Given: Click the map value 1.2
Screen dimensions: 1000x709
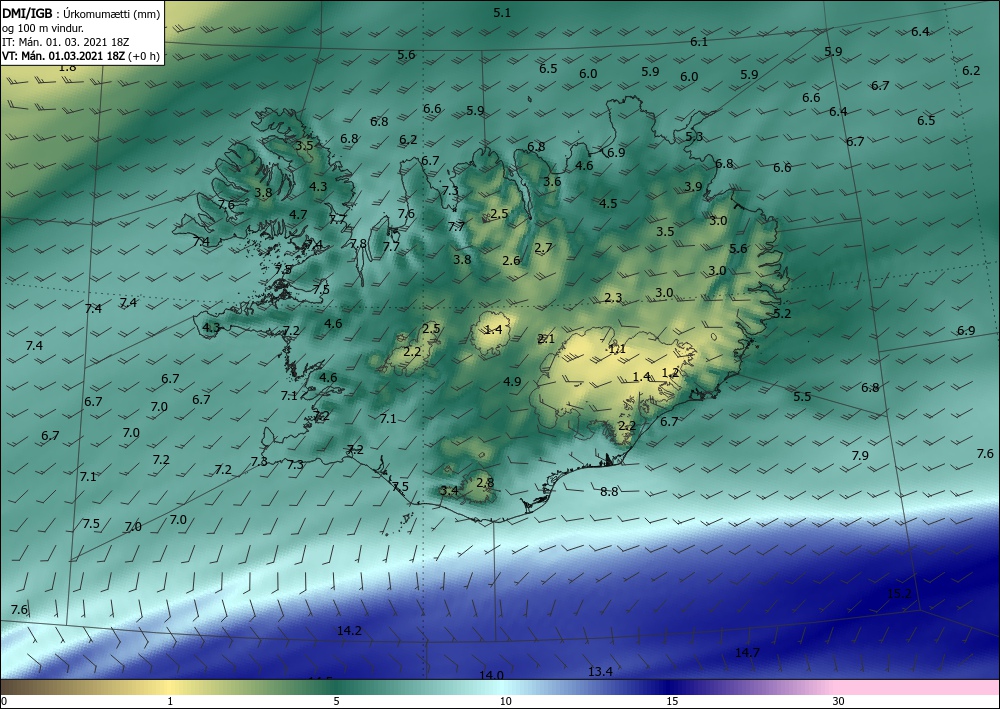Looking at the screenshot, I should pos(670,372).
